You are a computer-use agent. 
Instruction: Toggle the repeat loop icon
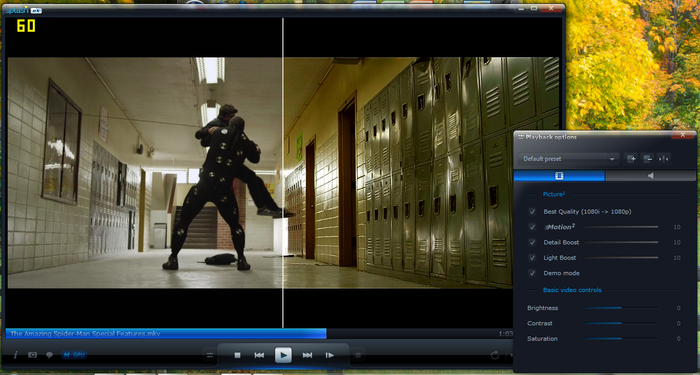[x=495, y=355]
